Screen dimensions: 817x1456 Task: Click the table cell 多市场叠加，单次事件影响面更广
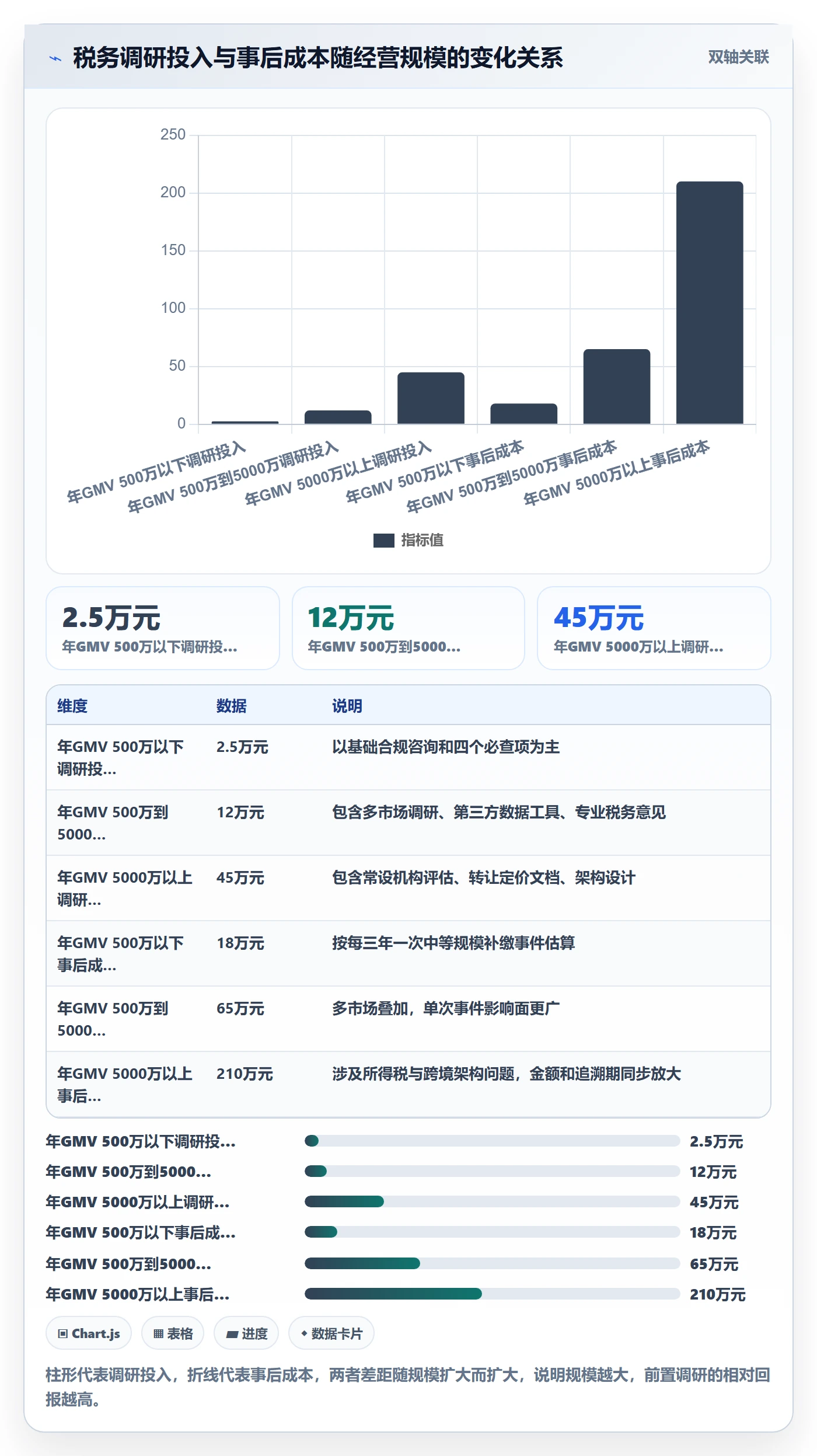pos(446,1008)
